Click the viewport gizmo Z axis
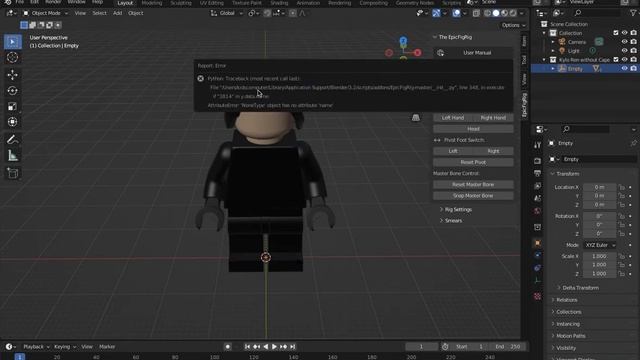 403,40
